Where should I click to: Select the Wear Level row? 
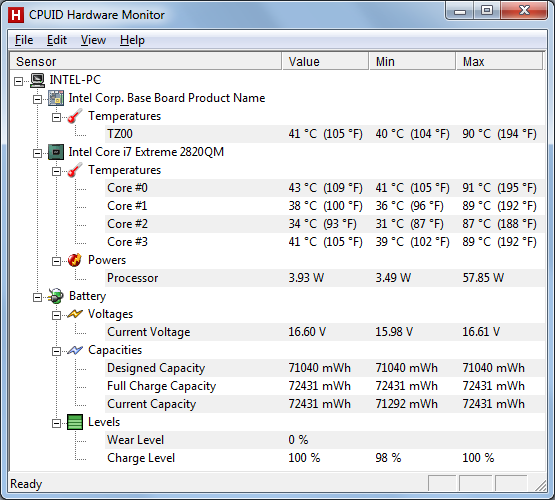325,440
